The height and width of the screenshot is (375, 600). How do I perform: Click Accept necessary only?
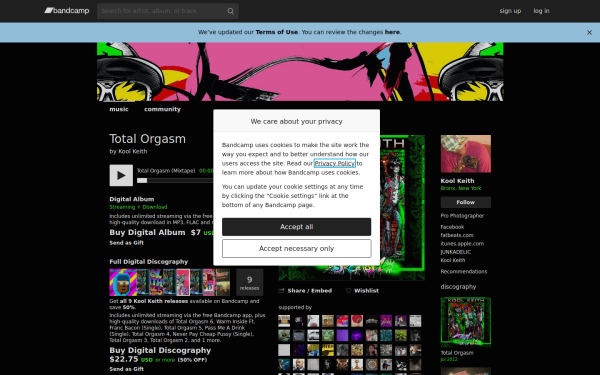pos(296,249)
